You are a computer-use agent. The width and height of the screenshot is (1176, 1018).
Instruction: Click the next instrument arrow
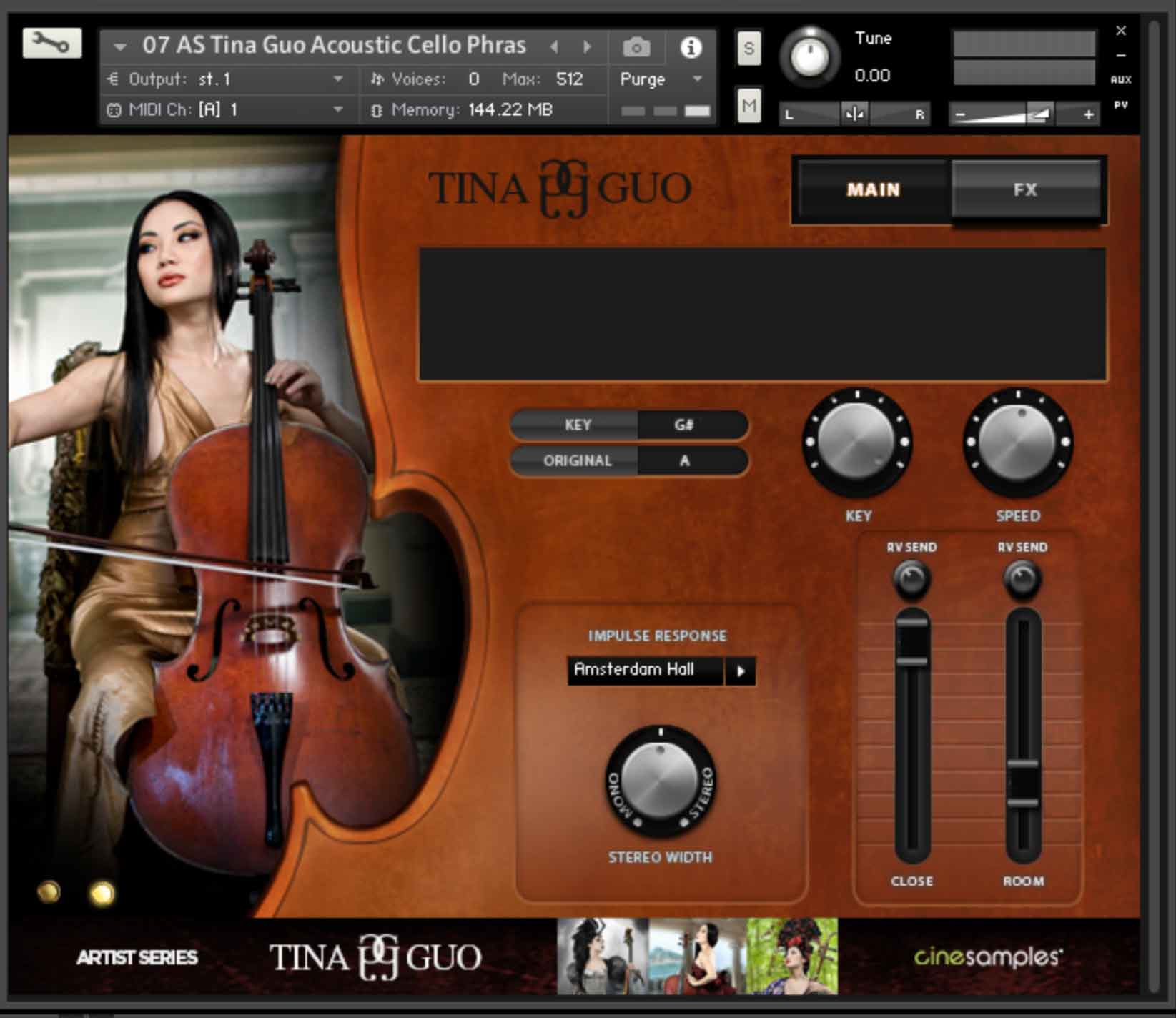coord(587,45)
